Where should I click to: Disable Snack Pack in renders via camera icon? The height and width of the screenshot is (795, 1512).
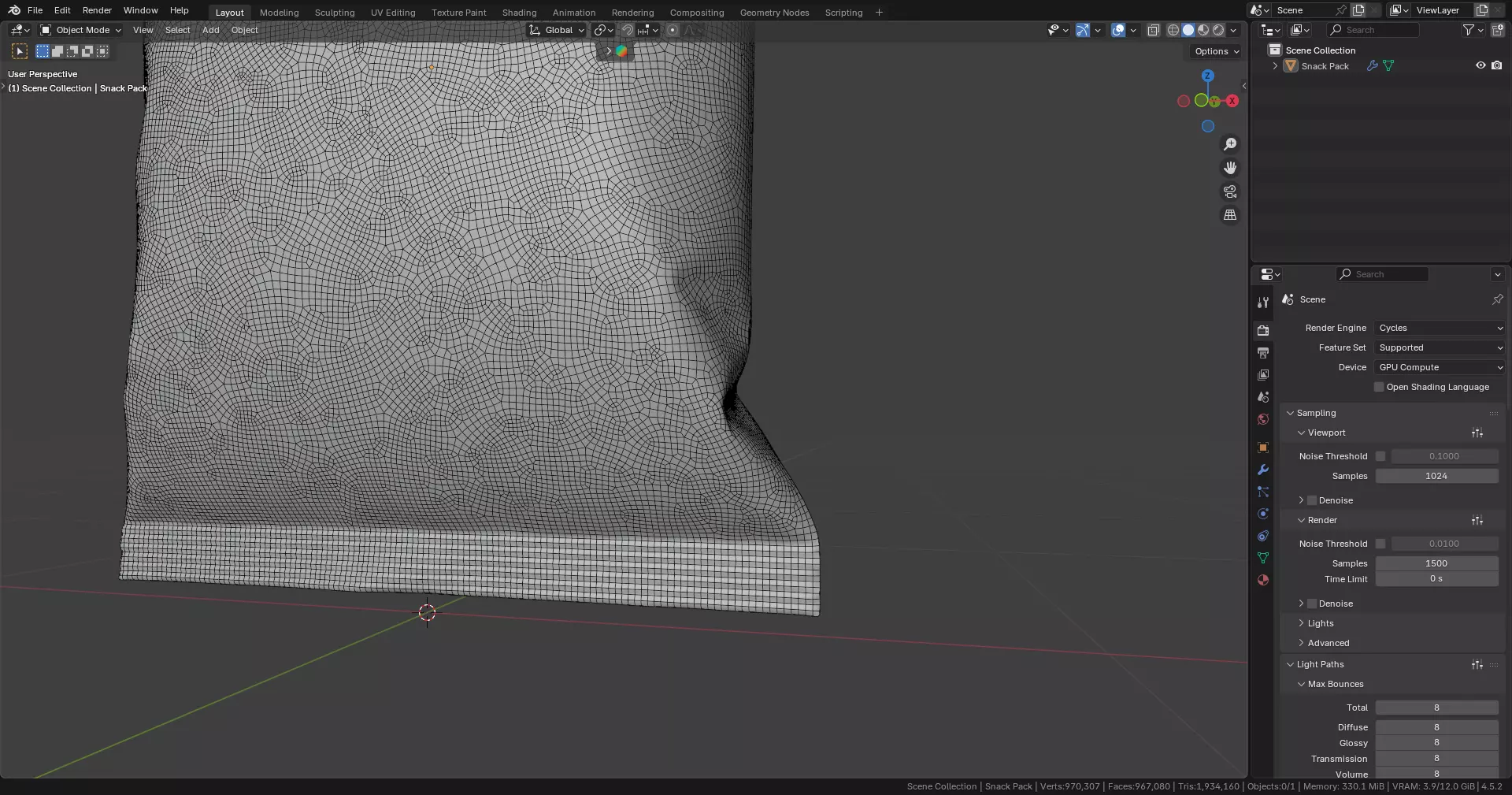tap(1497, 66)
